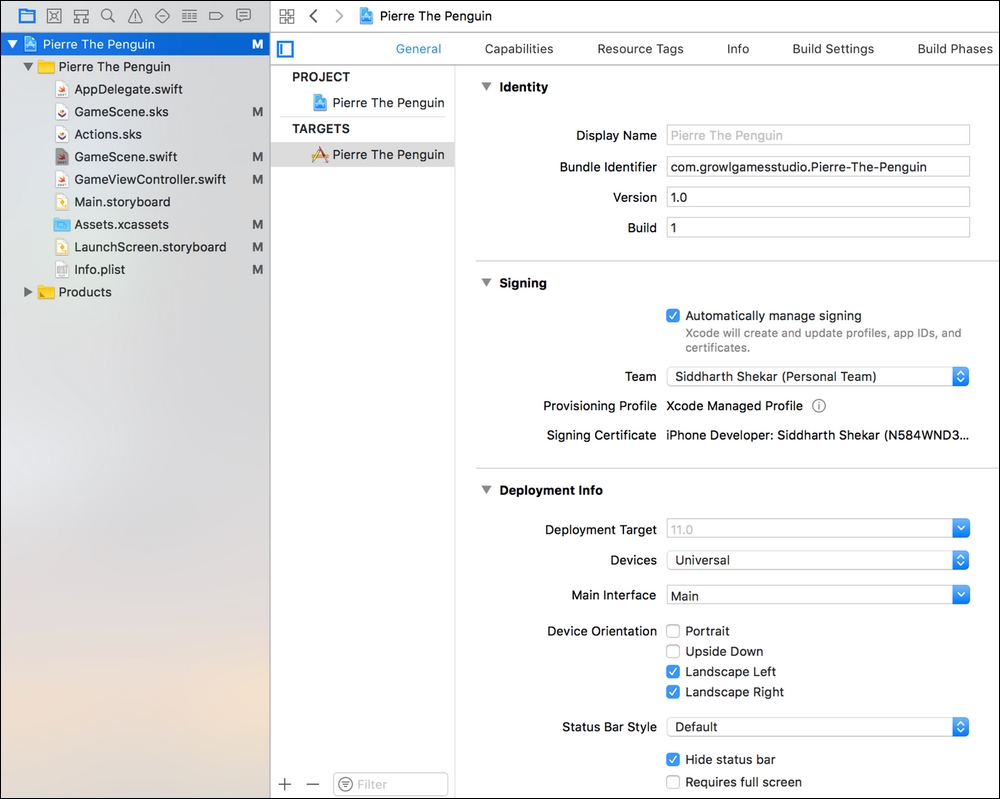Open the Project navigator
Image resolution: width=1000 pixels, height=799 pixels.
pos(27,16)
